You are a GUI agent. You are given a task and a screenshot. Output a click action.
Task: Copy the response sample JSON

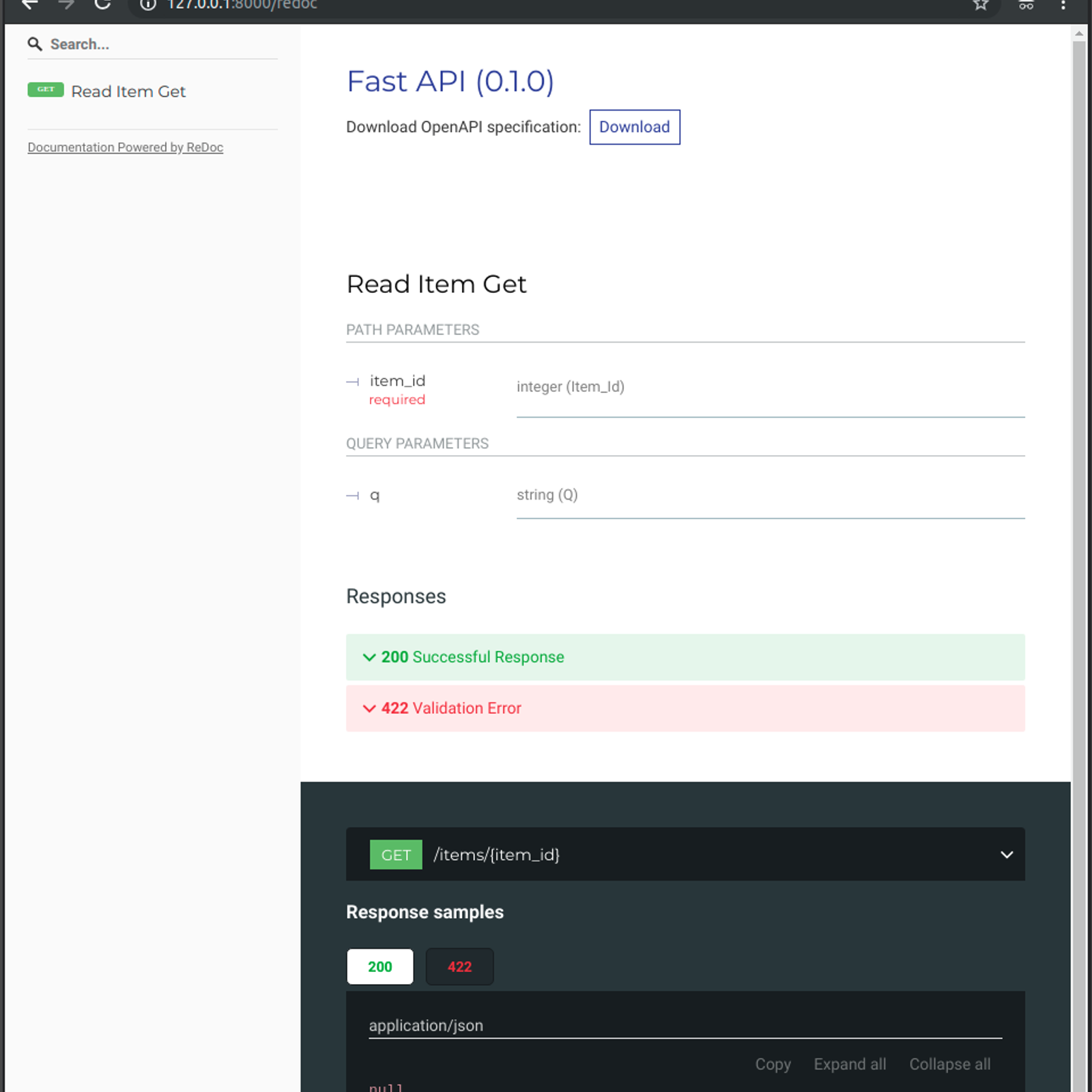[x=773, y=1064]
